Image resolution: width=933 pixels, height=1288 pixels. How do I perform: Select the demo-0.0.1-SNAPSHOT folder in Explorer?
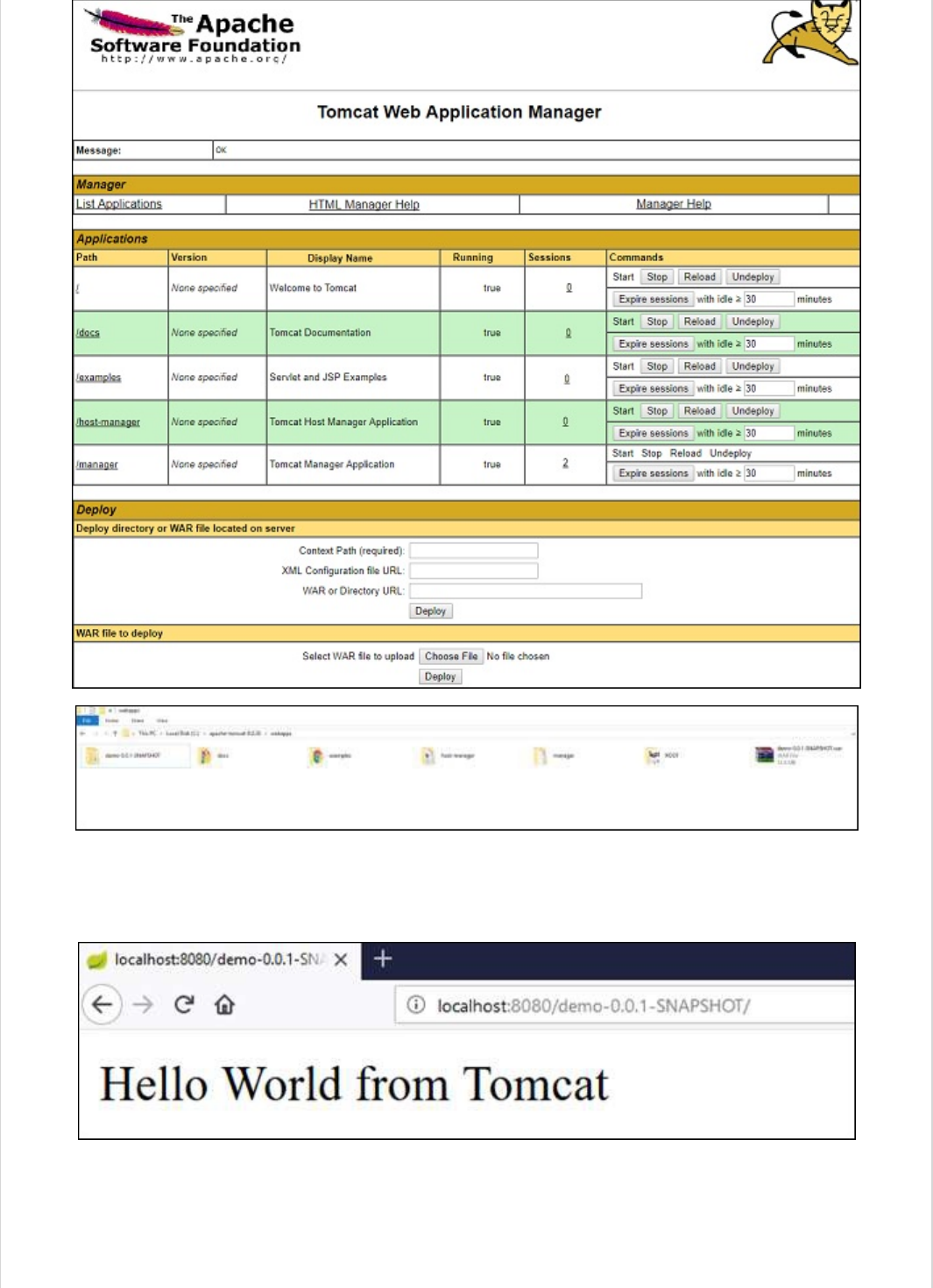pos(134,755)
